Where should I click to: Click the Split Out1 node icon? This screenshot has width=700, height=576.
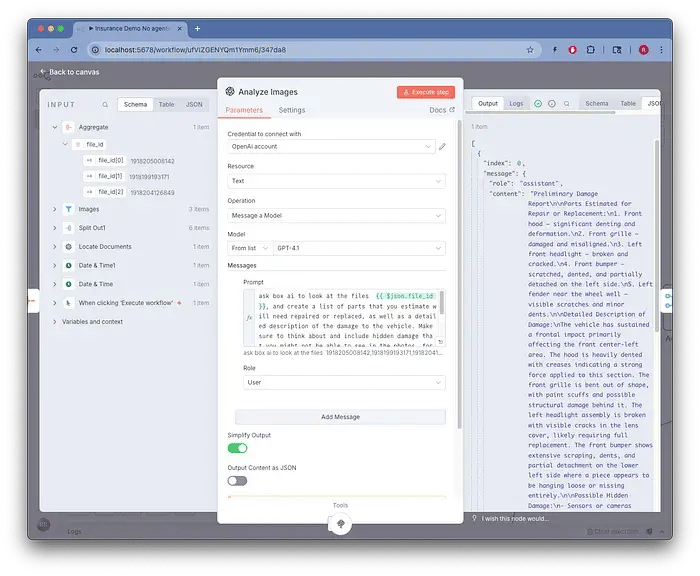[68, 228]
